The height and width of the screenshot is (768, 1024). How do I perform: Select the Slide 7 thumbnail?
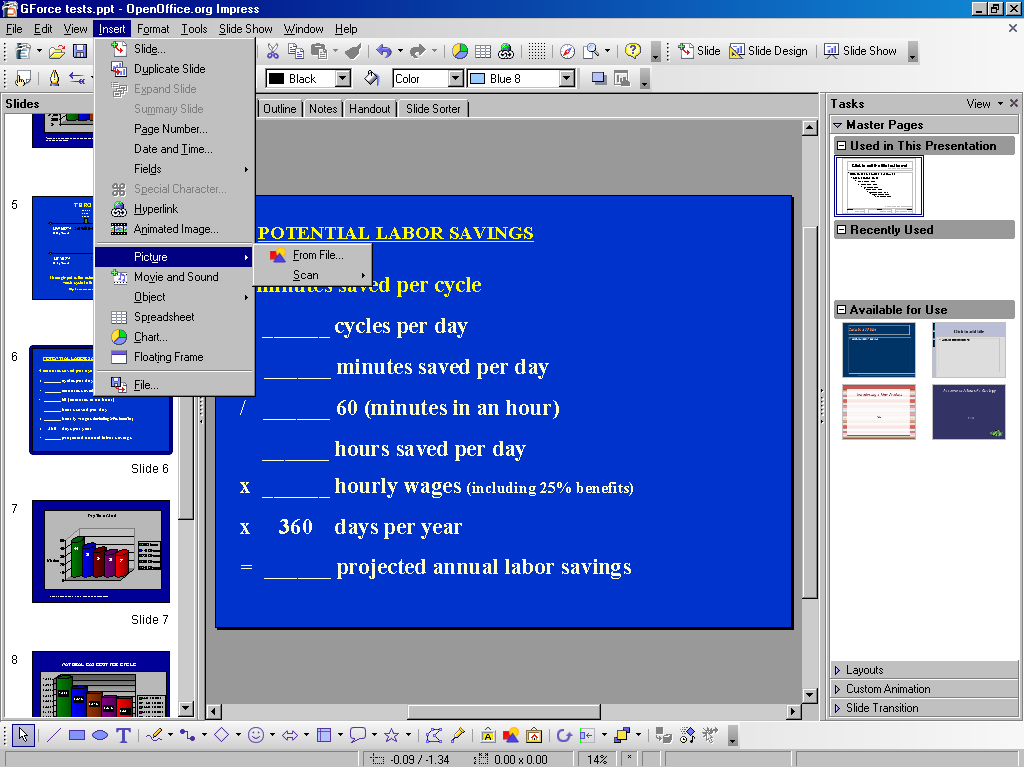click(100, 551)
